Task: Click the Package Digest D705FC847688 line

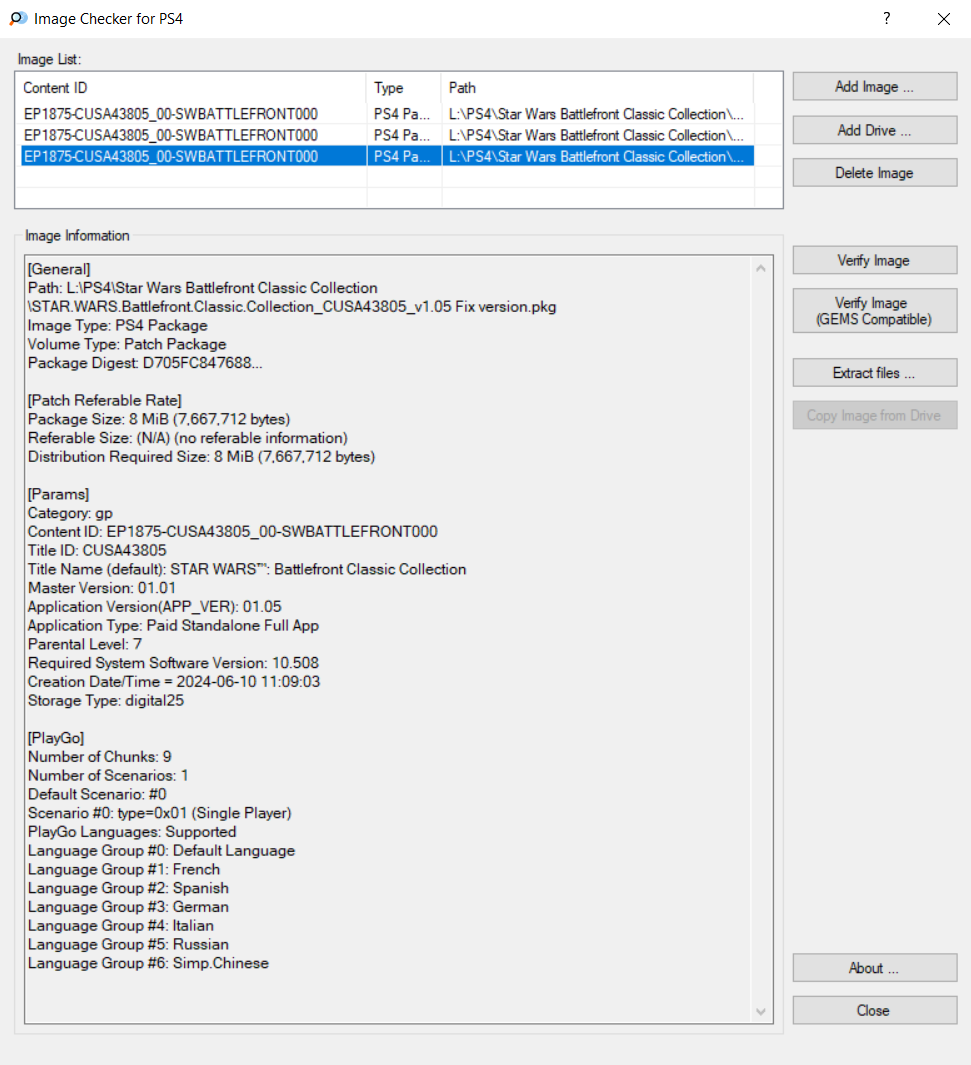Action: point(145,363)
